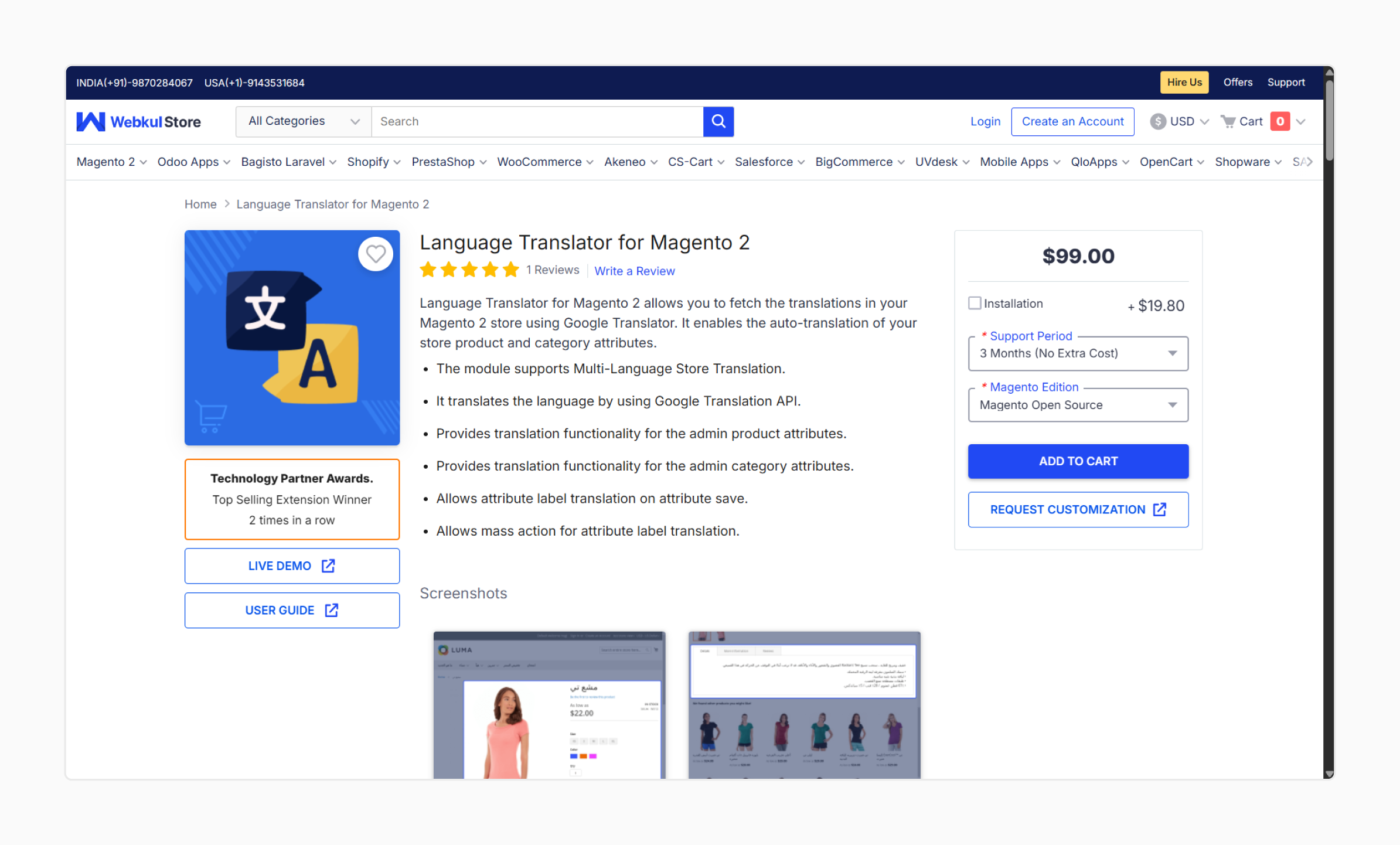Open the All Categories dropdown
This screenshot has width=1400, height=845.
[304, 121]
